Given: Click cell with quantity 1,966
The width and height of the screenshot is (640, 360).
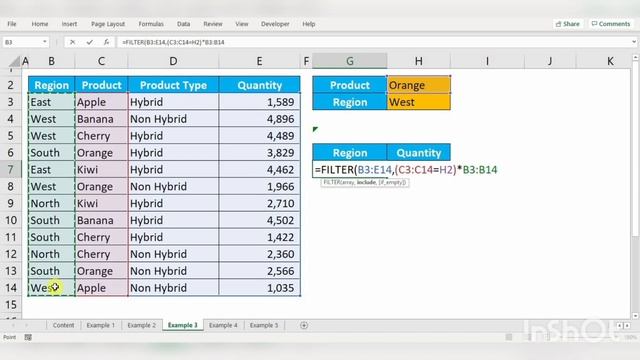Looking at the screenshot, I should point(260,187).
